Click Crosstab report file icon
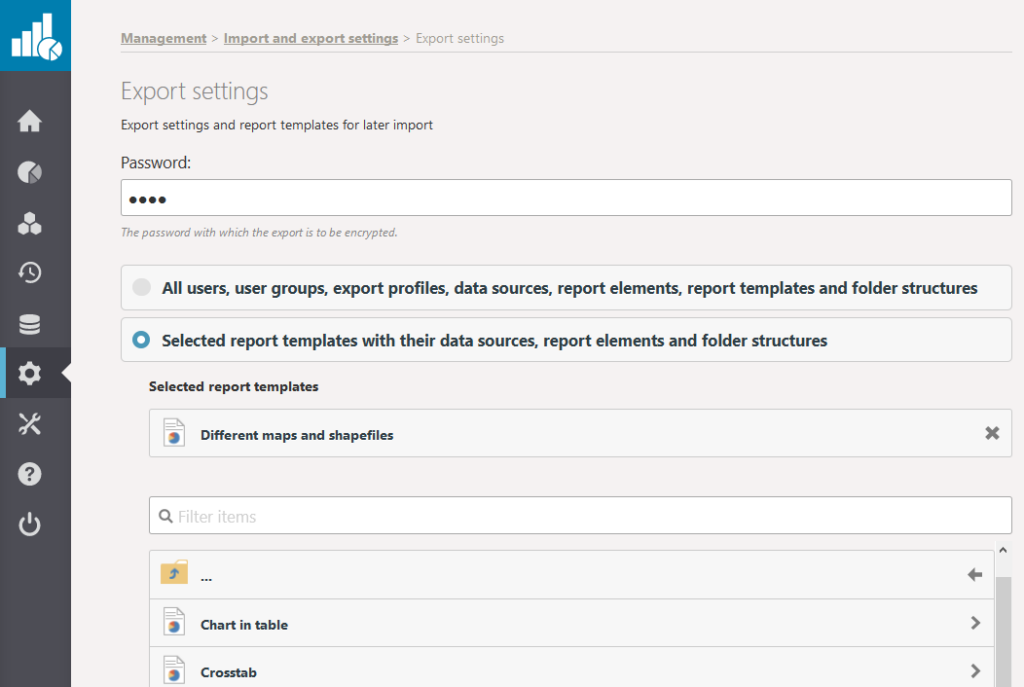Image resolution: width=1024 pixels, height=687 pixels. point(174,670)
